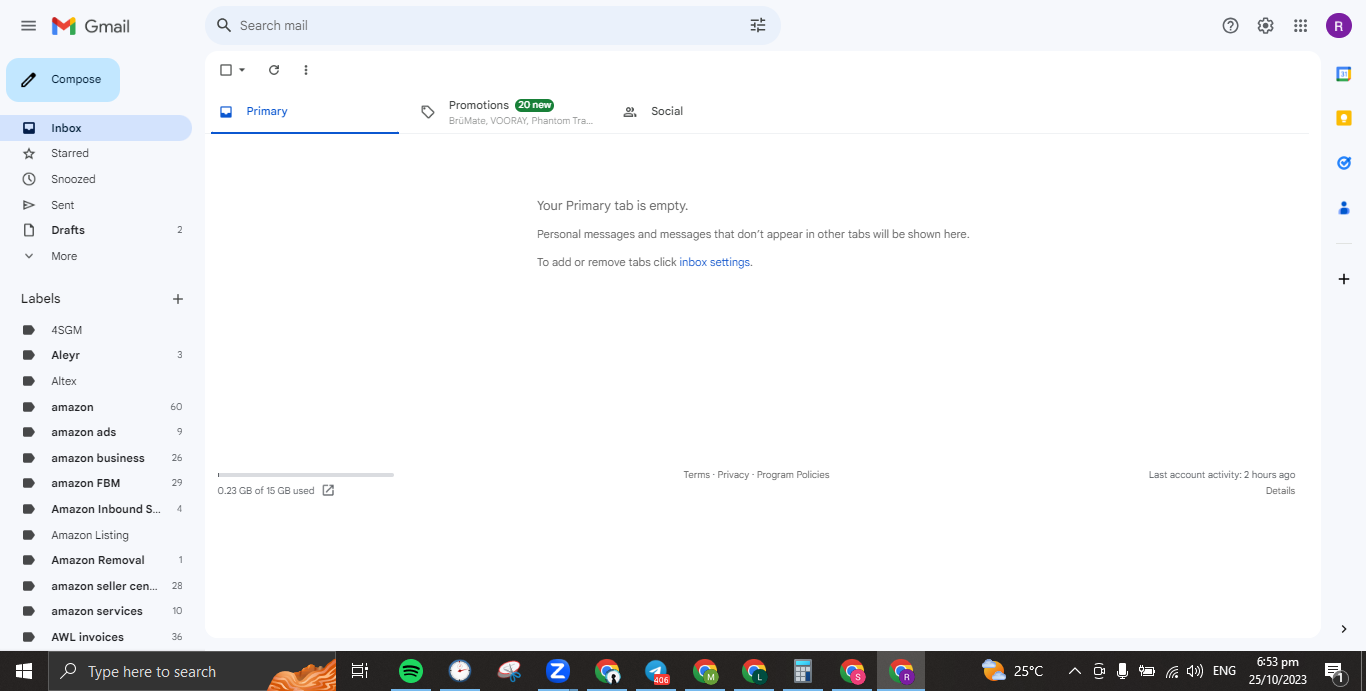This screenshot has width=1366, height=691.
Task: Open the Privacy link
Action: coord(733,475)
